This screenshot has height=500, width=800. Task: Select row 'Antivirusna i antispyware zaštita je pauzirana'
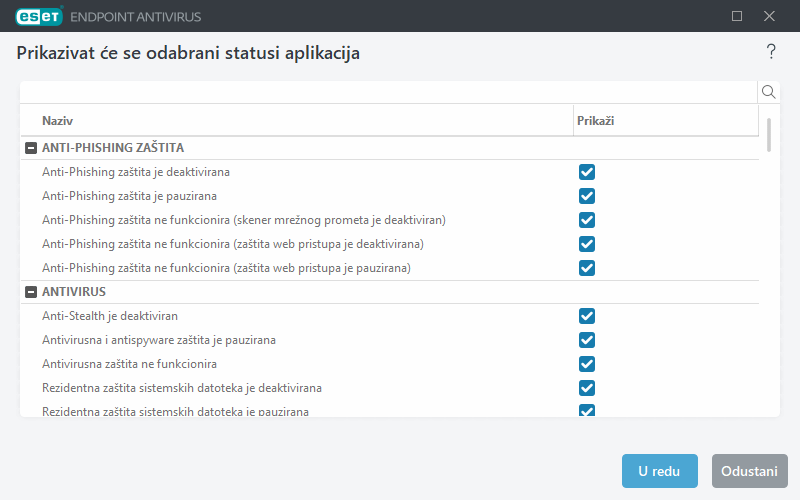390,340
